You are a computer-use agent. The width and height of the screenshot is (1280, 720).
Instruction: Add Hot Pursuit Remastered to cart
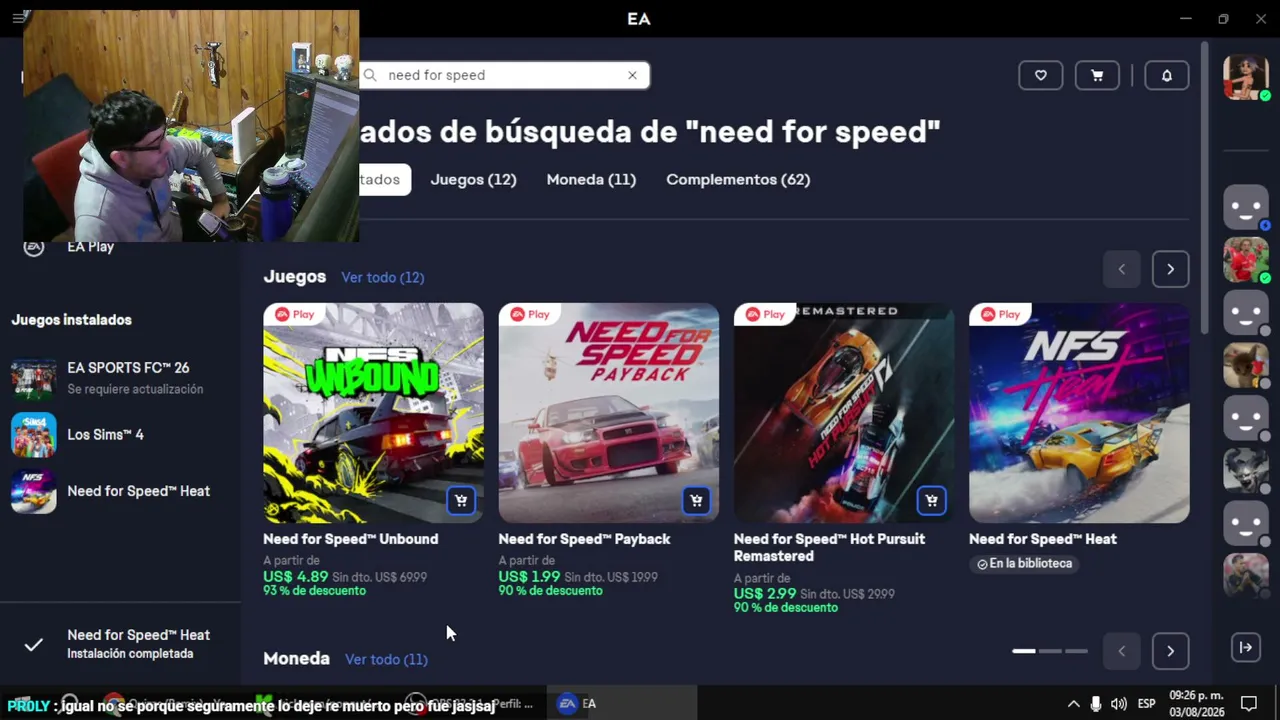point(931,500)
